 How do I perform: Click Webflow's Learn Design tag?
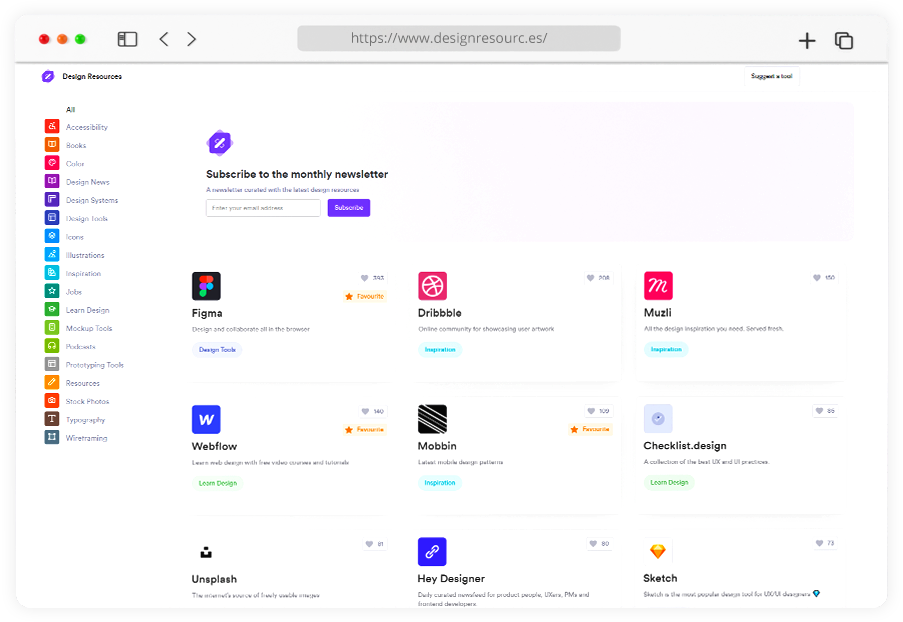tap(218, 483)
